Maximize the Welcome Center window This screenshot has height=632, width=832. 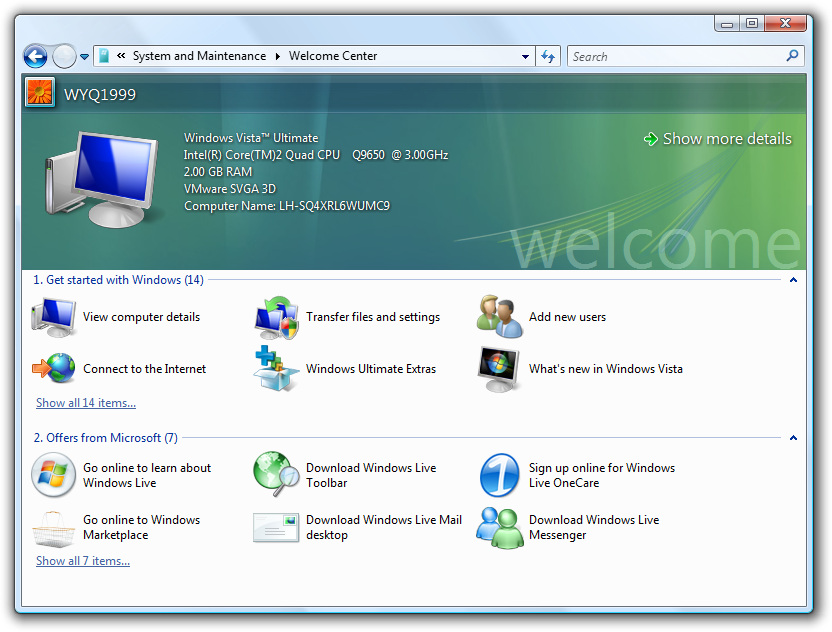[751, 23]
